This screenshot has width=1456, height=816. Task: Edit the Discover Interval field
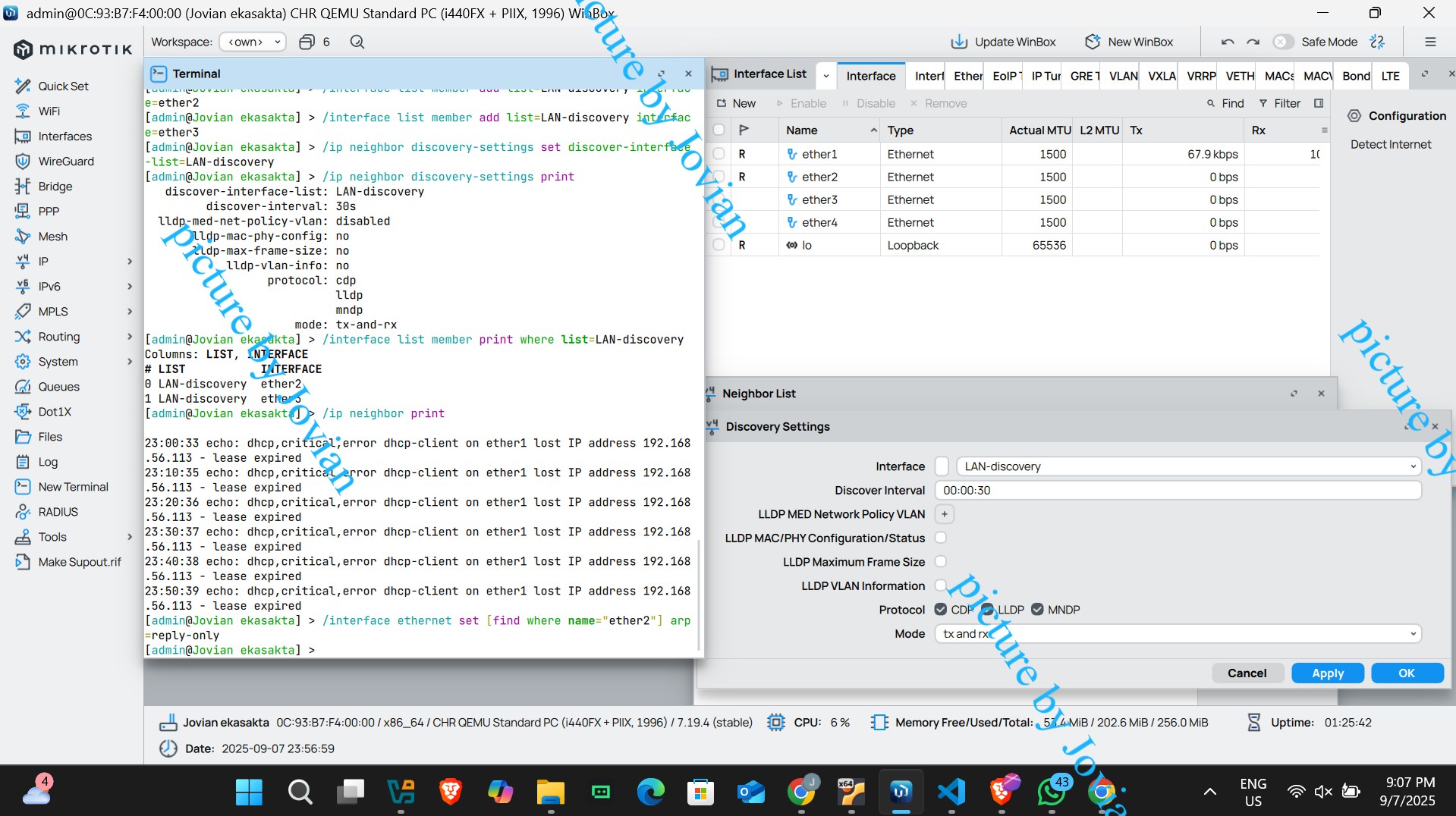pyautogui.click(x=1178, y=490)
